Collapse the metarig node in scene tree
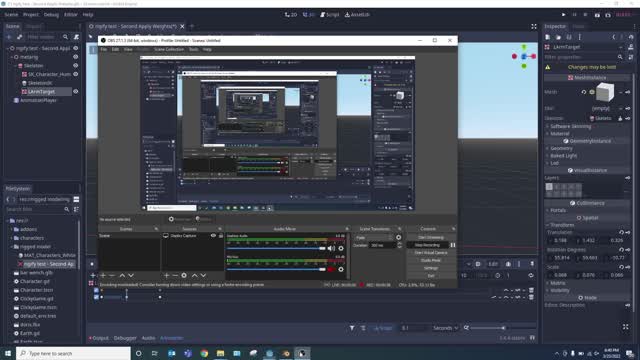The width and height of the screenshot is (640, 360). coord(12,57)
